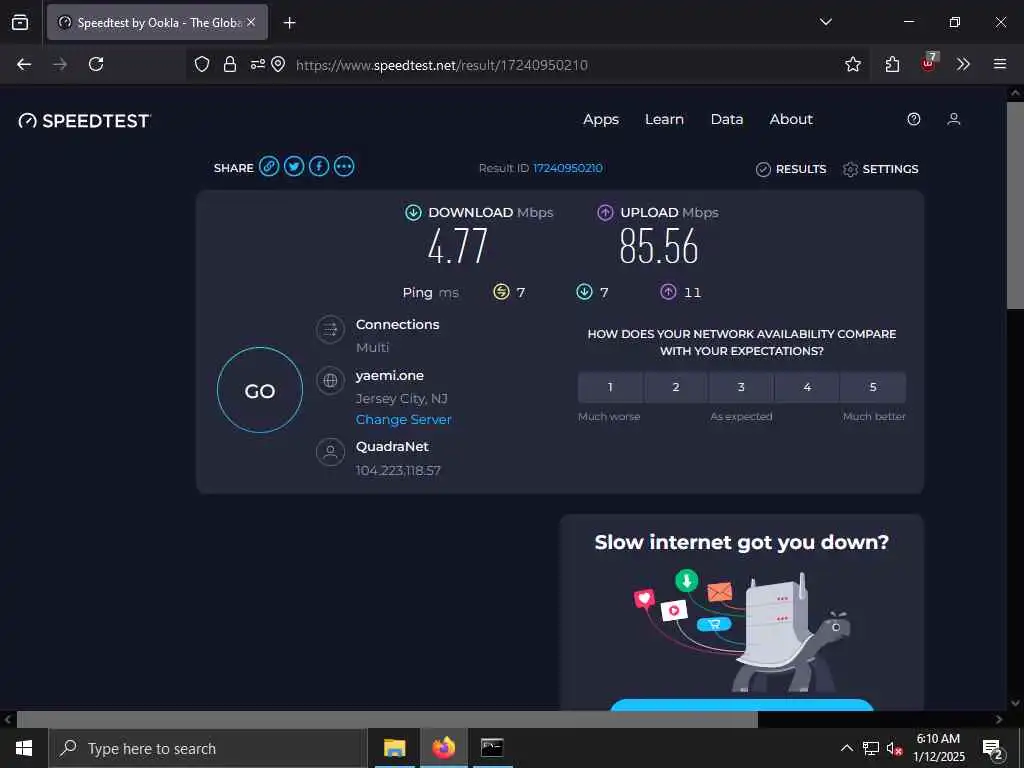Rate network availability as 2
Viewport: 1024px width, 768px height.
click(x=676, y=387)
